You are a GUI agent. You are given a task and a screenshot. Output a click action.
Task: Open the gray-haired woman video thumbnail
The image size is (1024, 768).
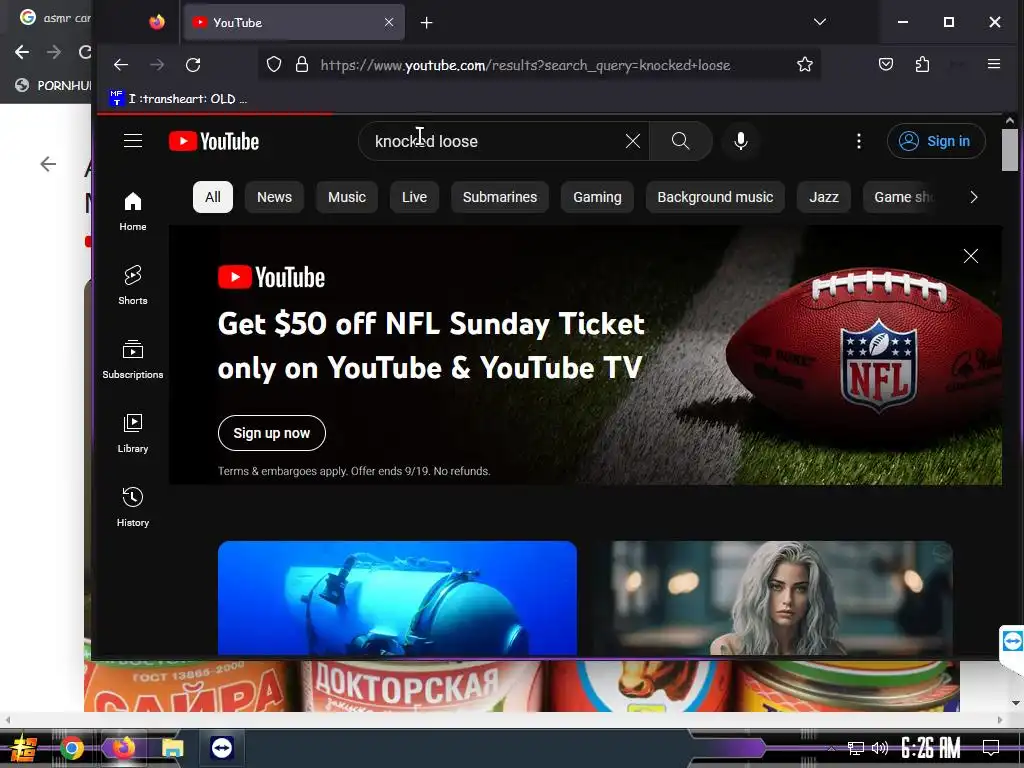click(773, 598)
